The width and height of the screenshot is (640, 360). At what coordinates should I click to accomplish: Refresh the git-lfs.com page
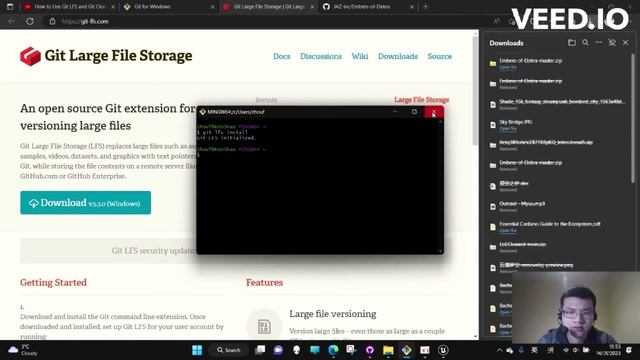tap(30, 21)
